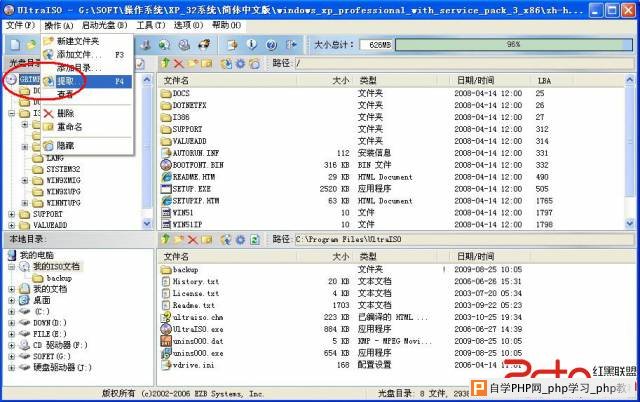The width and height of the screenshot is (640, 402).
Task: Choose 提取 F4 from the menu
Action: coord(87,81)
